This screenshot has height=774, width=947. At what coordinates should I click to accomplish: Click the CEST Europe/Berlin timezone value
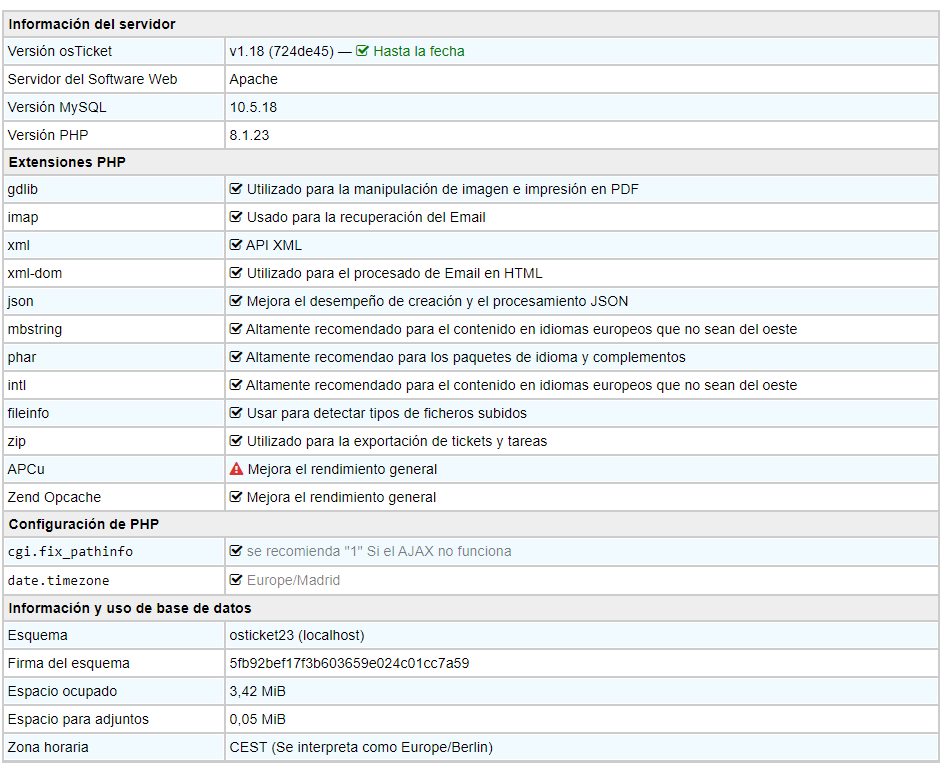tap(361, 747)
